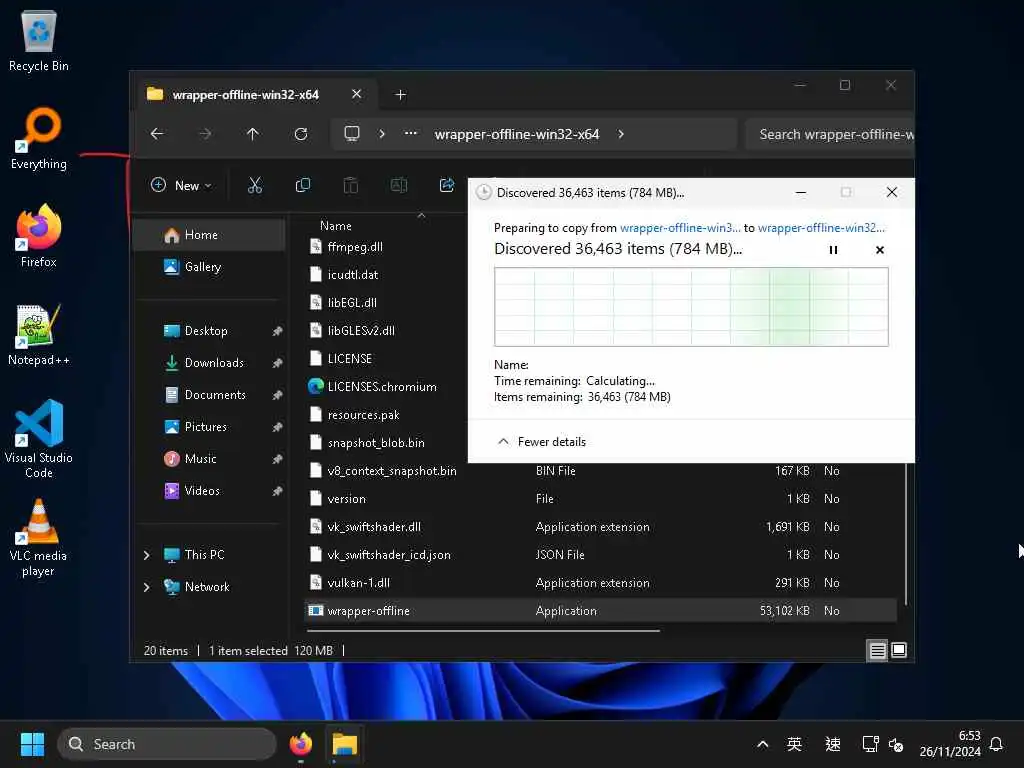Open the New item dropdown
Image resolution: width=1024 pixels, height=768 pixels.
tap(181, 185)
